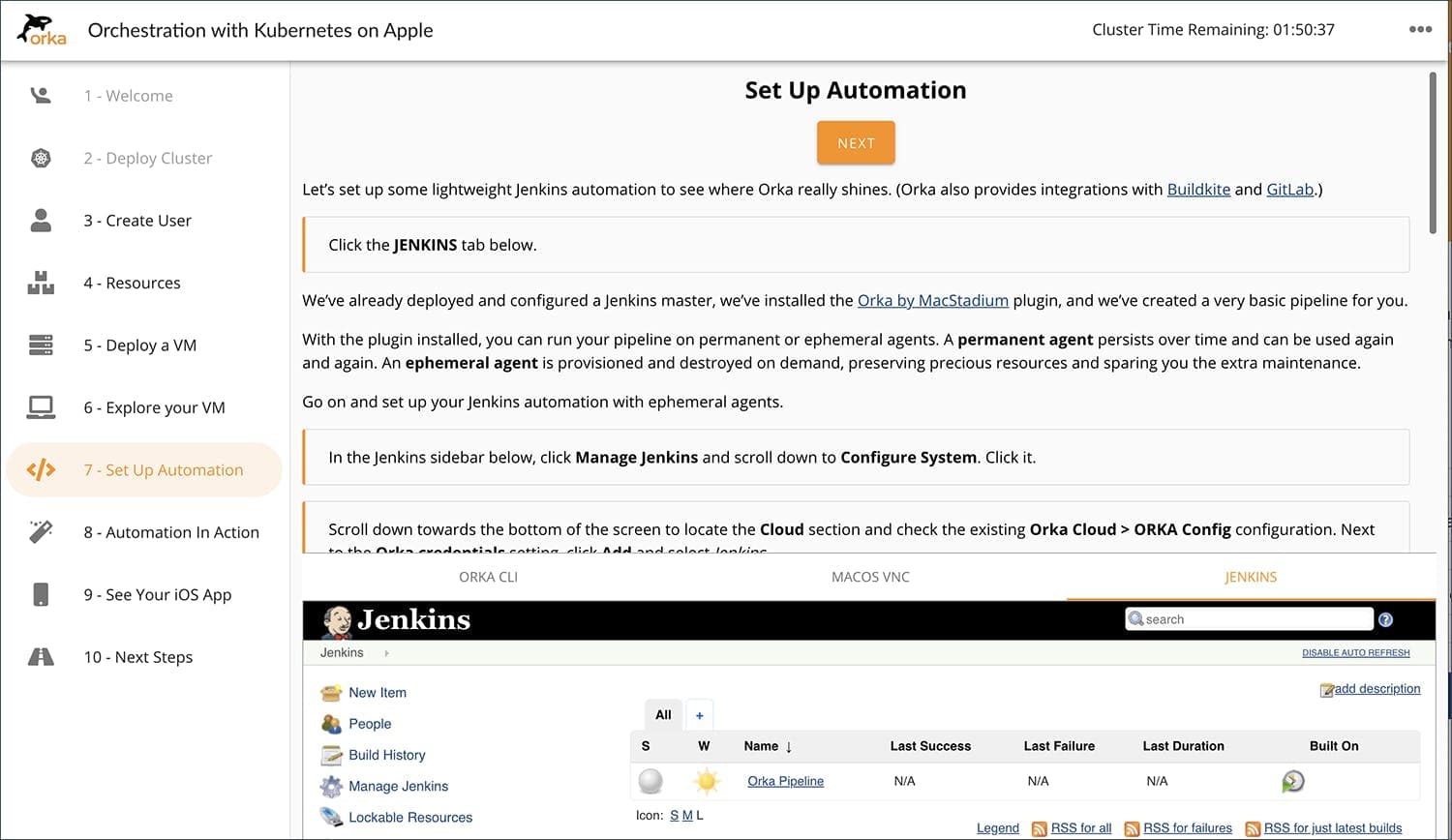Click the Deploy a VM server icon

(41, 345)
